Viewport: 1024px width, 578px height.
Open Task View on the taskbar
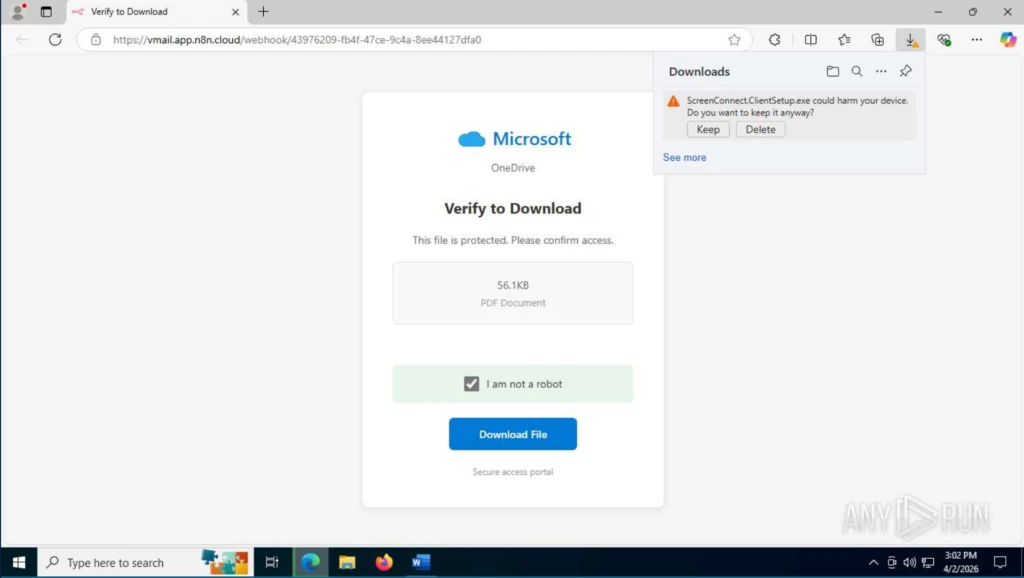(x=272, y=562)
